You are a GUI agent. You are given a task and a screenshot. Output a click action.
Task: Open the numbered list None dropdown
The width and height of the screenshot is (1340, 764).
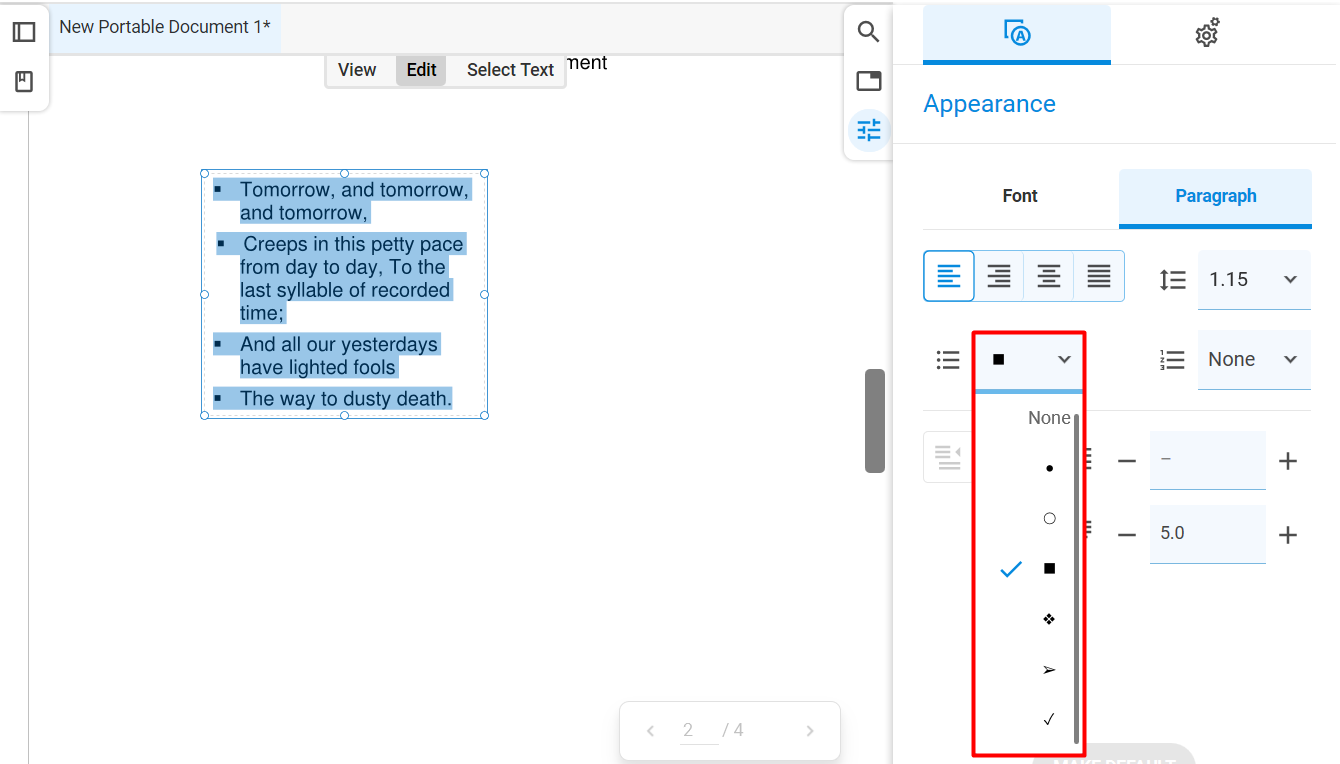[1254, 360]
